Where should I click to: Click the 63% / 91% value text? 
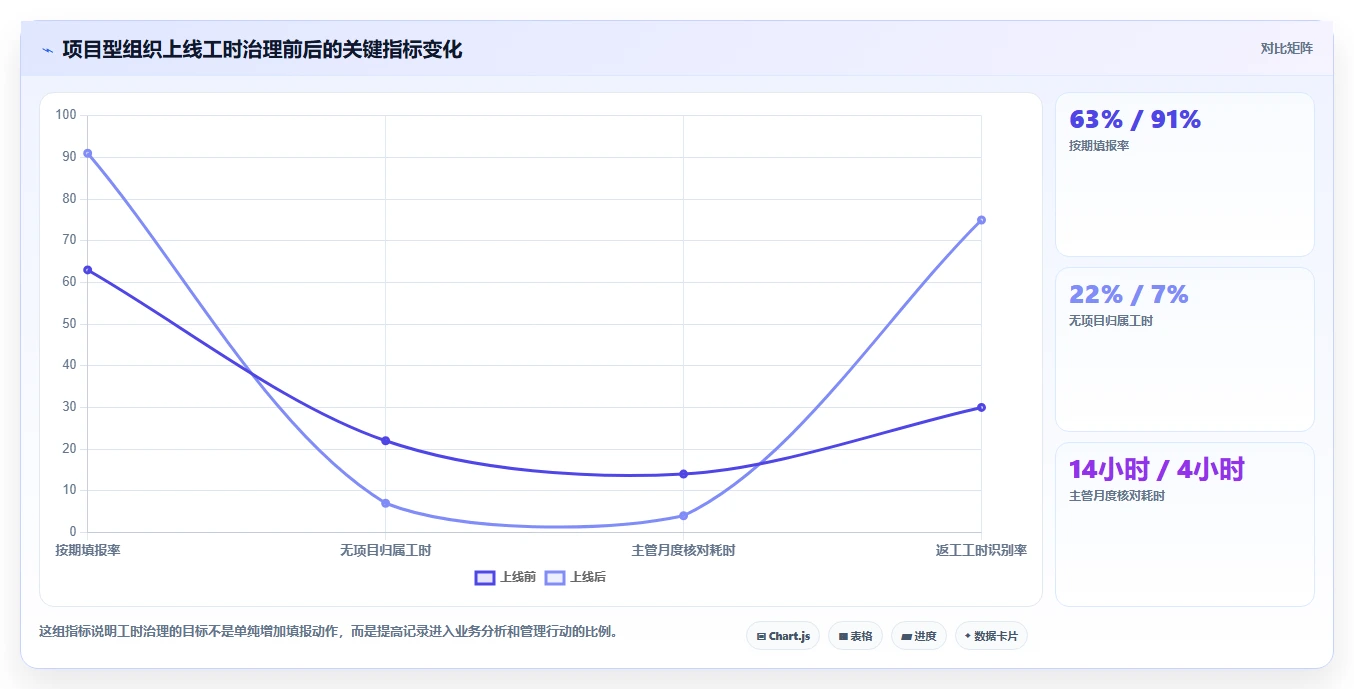(1135, 120)
